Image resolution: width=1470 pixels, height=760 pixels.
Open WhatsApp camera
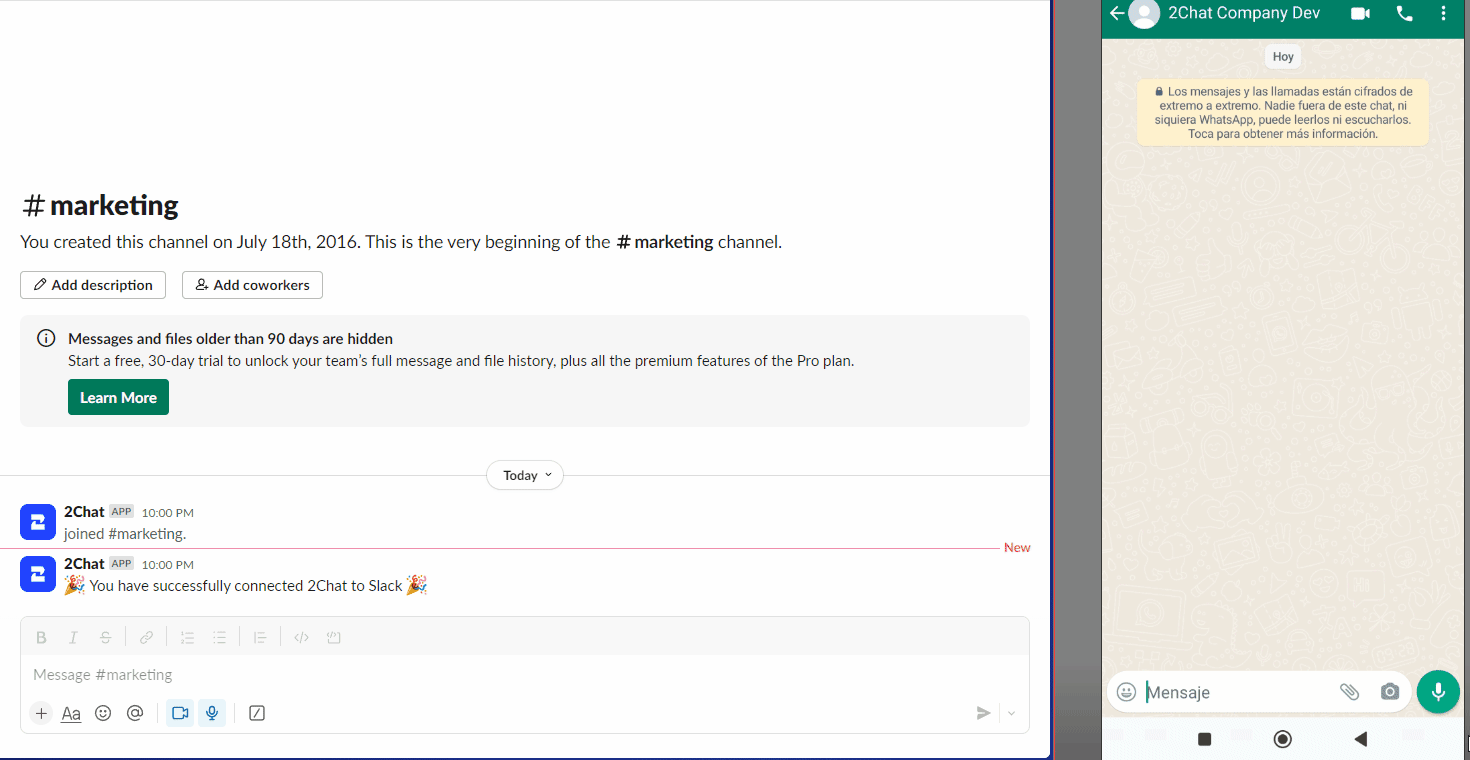1389,692
